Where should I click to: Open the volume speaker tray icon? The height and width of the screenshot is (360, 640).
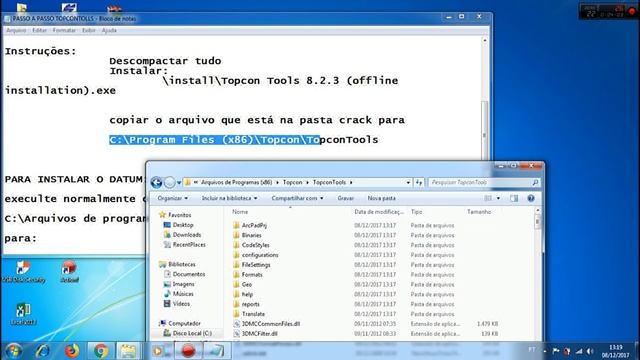pyautogui.click(x=590, y=351)
